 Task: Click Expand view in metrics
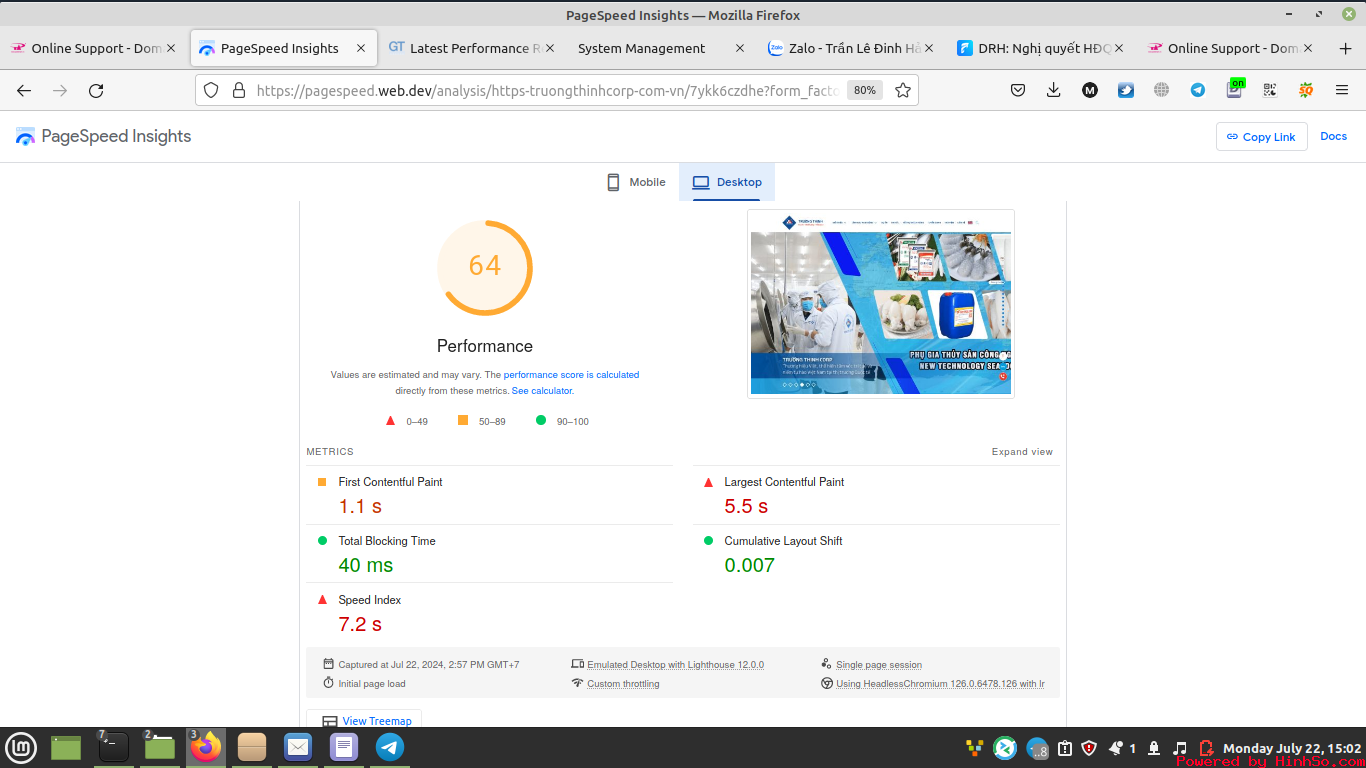click(x=1022, y=452)
